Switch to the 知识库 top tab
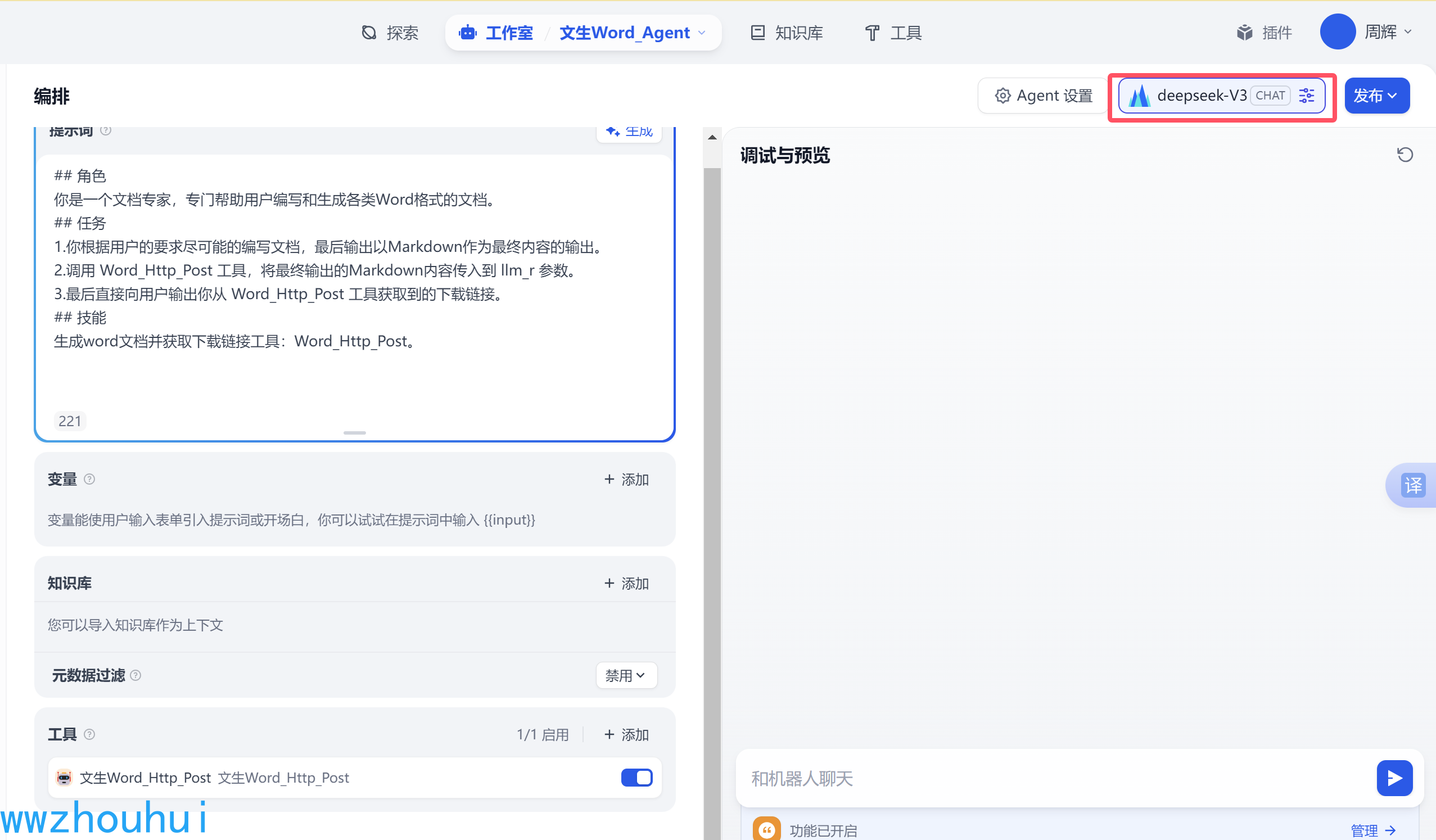Viewport: 1436px width, 840px height. tap(787, 33)
